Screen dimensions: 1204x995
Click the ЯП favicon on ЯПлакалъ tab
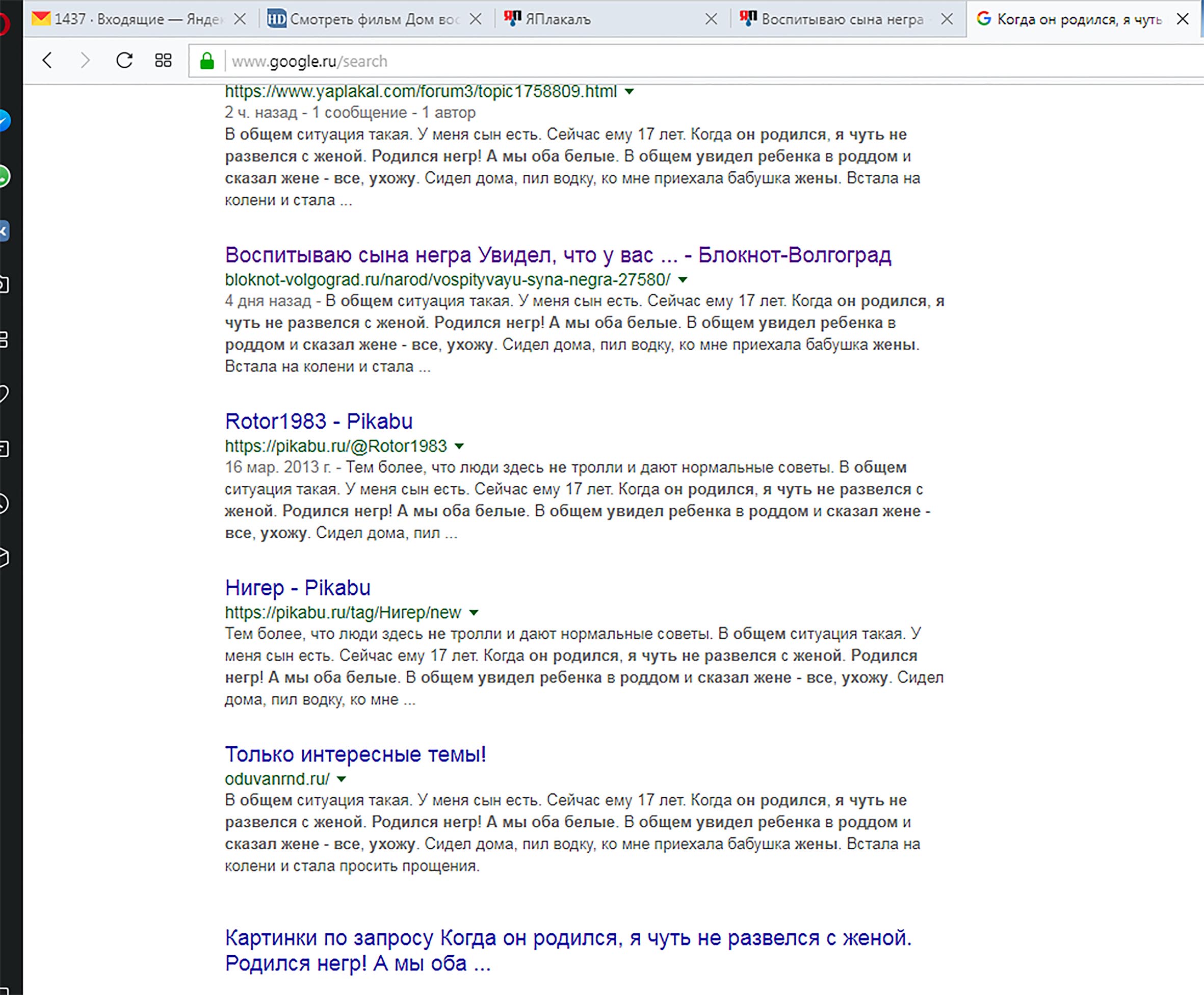tap(512, 18)
